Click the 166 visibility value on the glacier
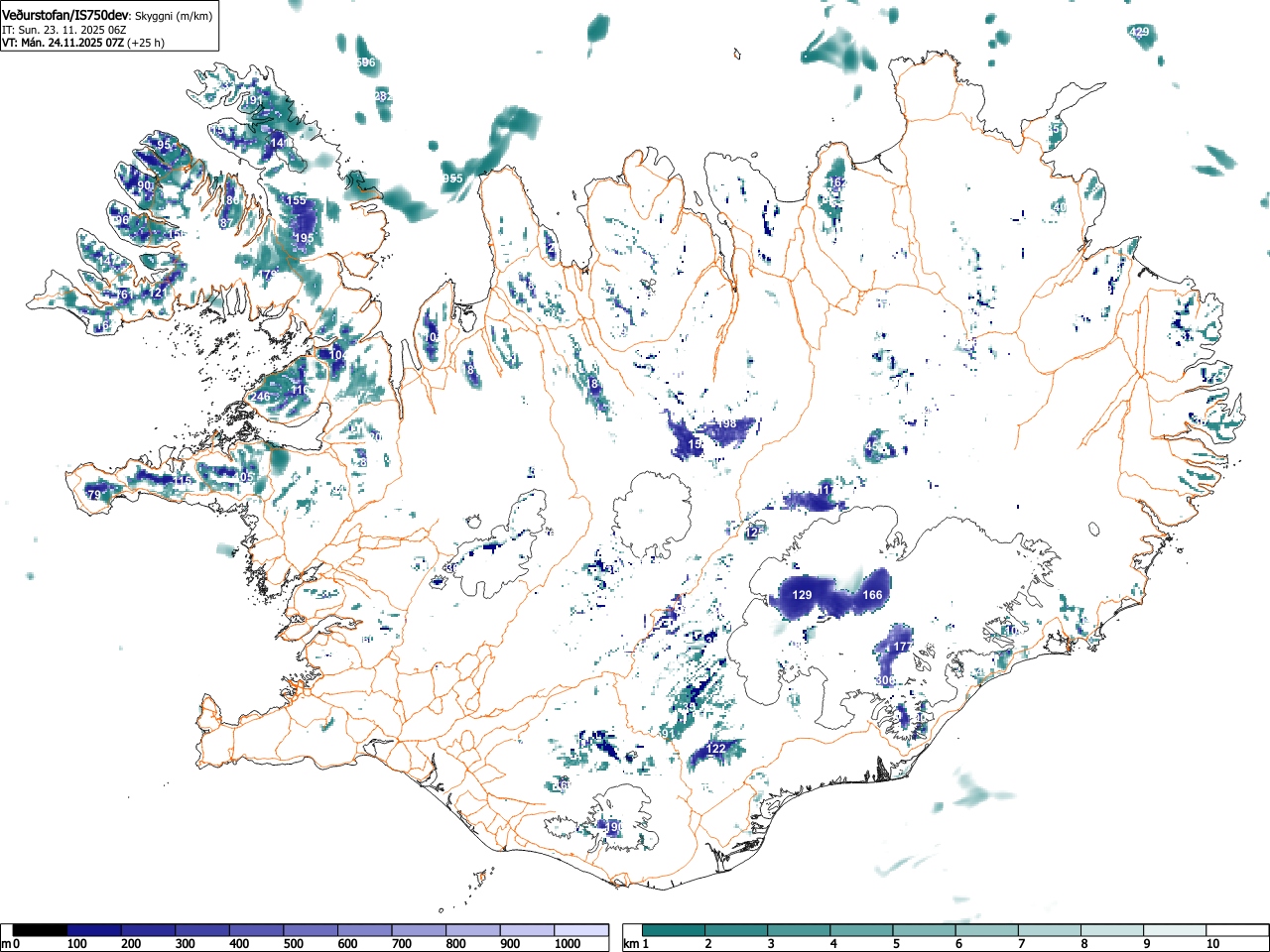 coord(872,595)
